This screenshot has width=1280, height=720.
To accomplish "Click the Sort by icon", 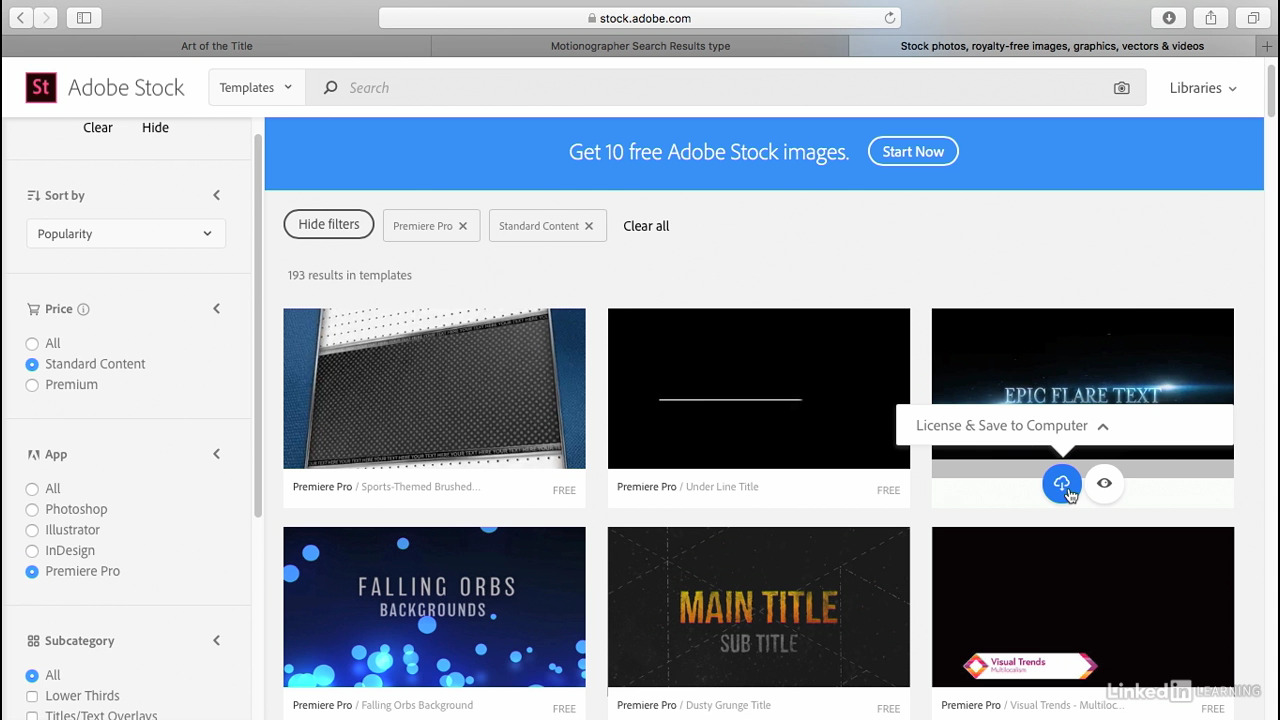I will coord(33,196).
